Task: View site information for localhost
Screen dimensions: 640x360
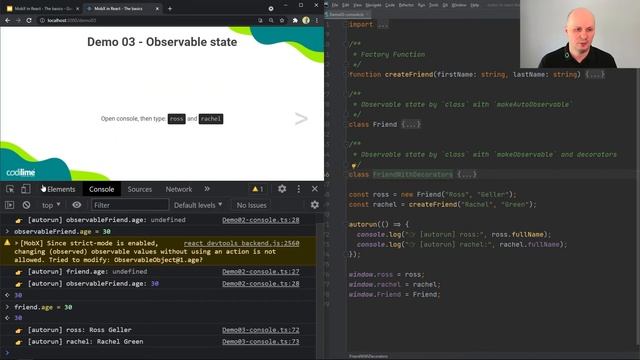Action: 42,20
